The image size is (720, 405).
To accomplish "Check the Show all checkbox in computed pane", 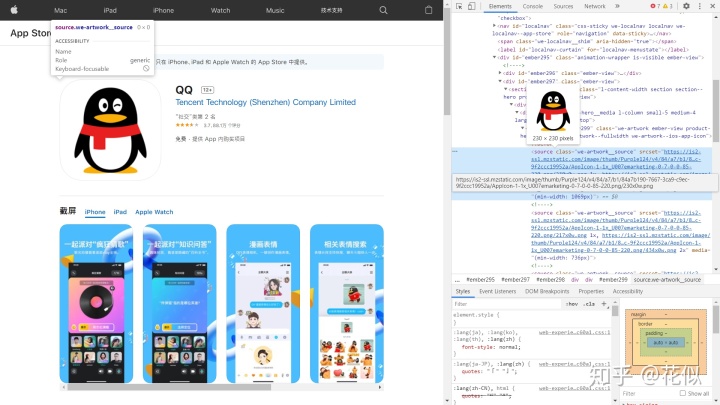I will [x=683, y=393].
